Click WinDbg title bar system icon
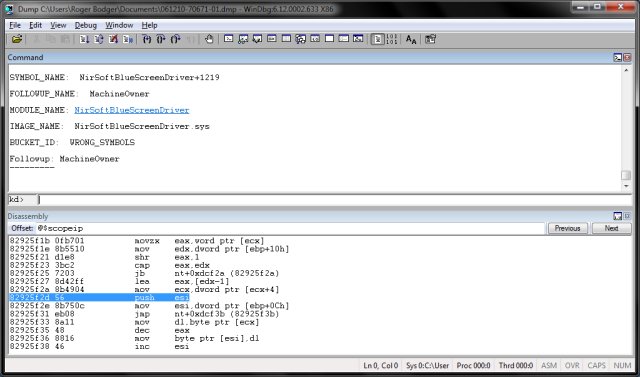Image resolution: width=640 pixels, height=377 pixels. pos(9,9)
